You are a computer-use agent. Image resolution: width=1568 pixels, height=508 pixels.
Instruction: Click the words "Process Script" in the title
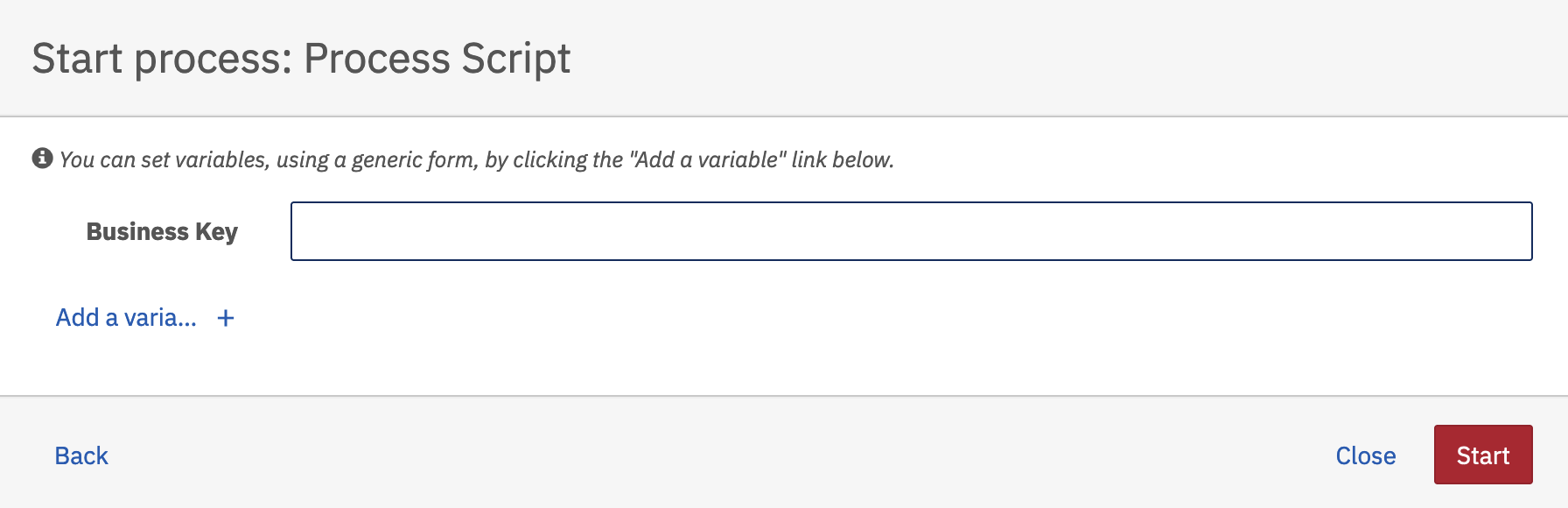[437, 60]
